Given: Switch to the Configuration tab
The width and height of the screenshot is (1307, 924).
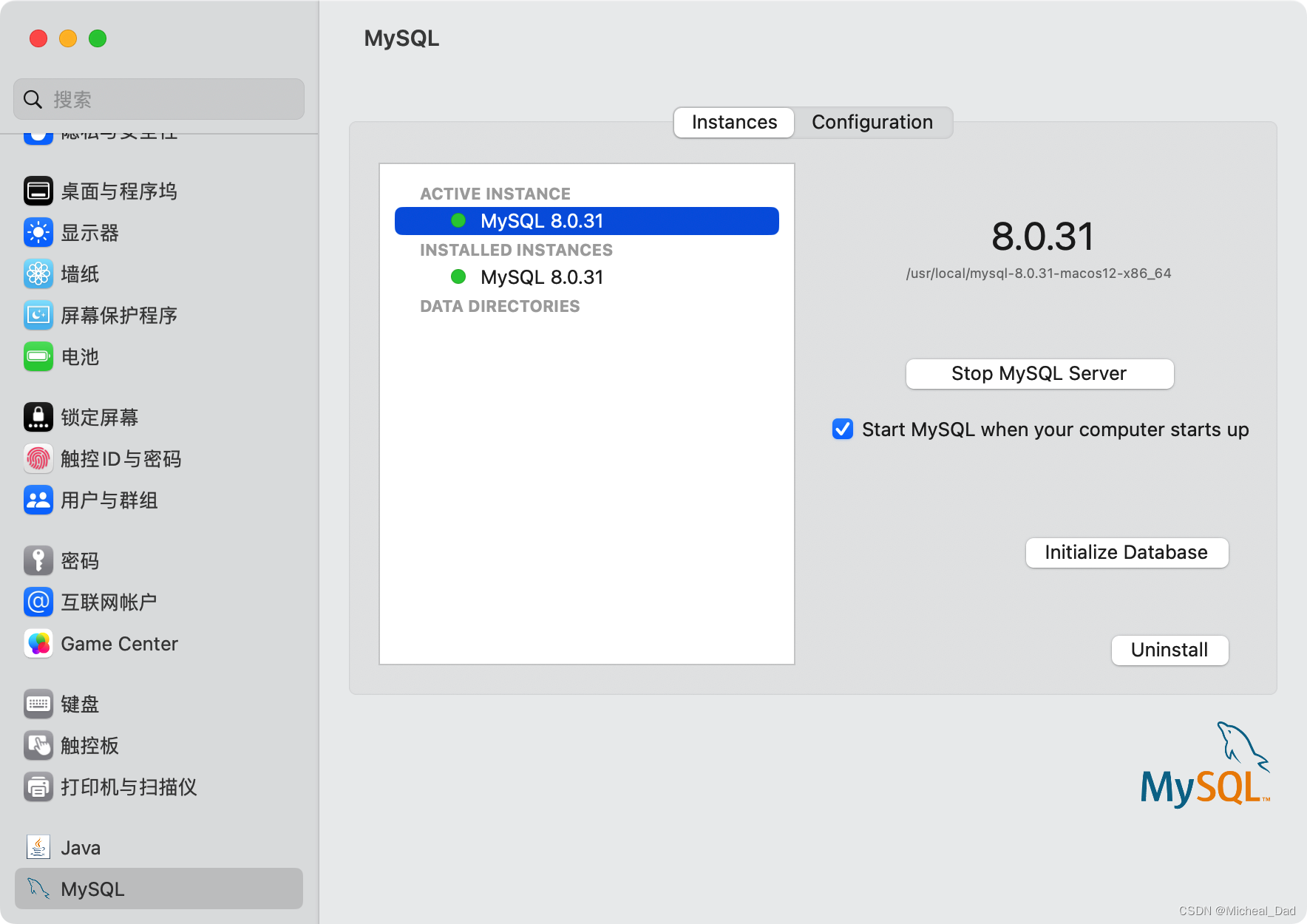Looking at the screenshot, I should [872, 123].
